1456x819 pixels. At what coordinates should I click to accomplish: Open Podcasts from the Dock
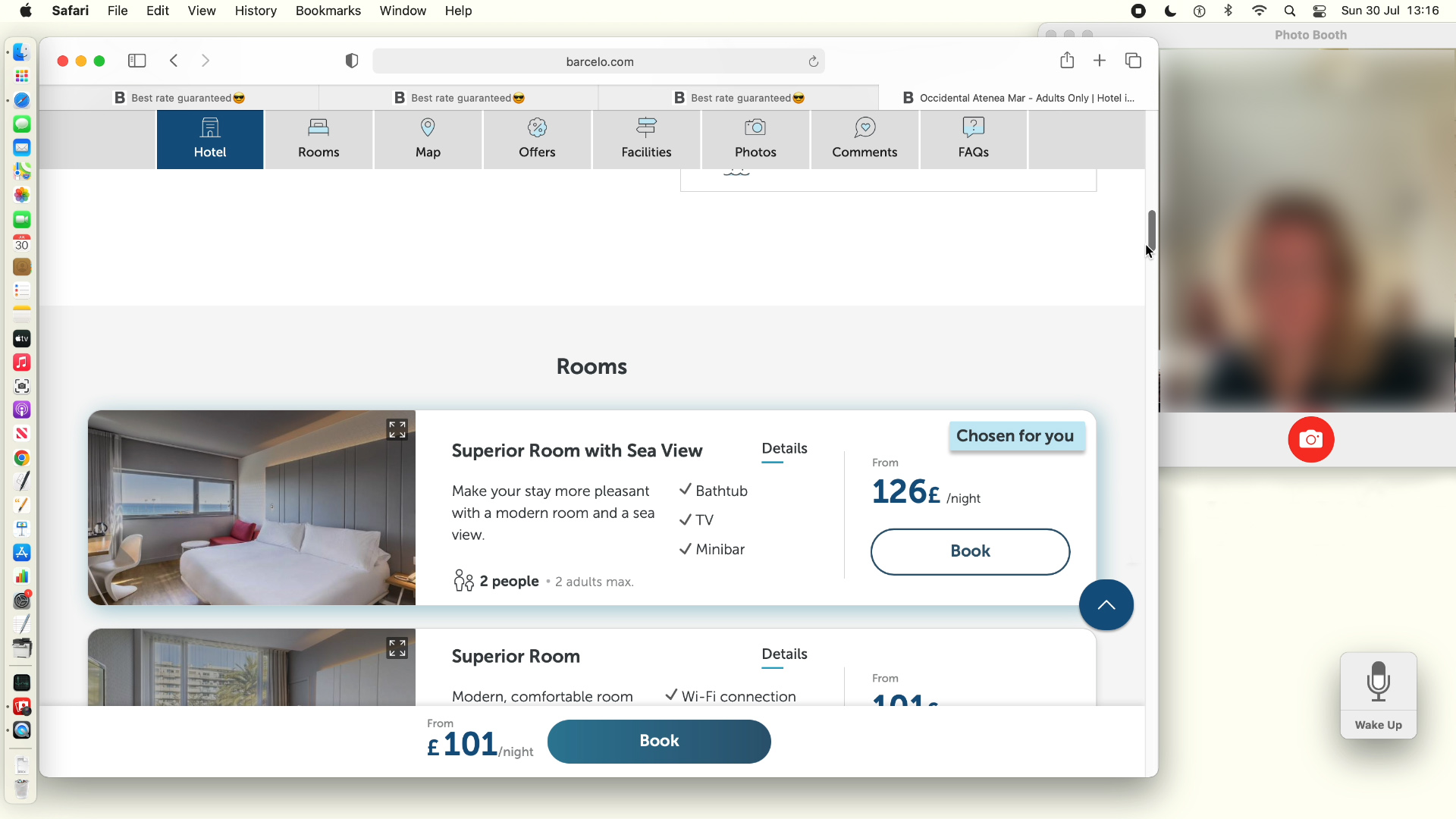coord(22,409)
